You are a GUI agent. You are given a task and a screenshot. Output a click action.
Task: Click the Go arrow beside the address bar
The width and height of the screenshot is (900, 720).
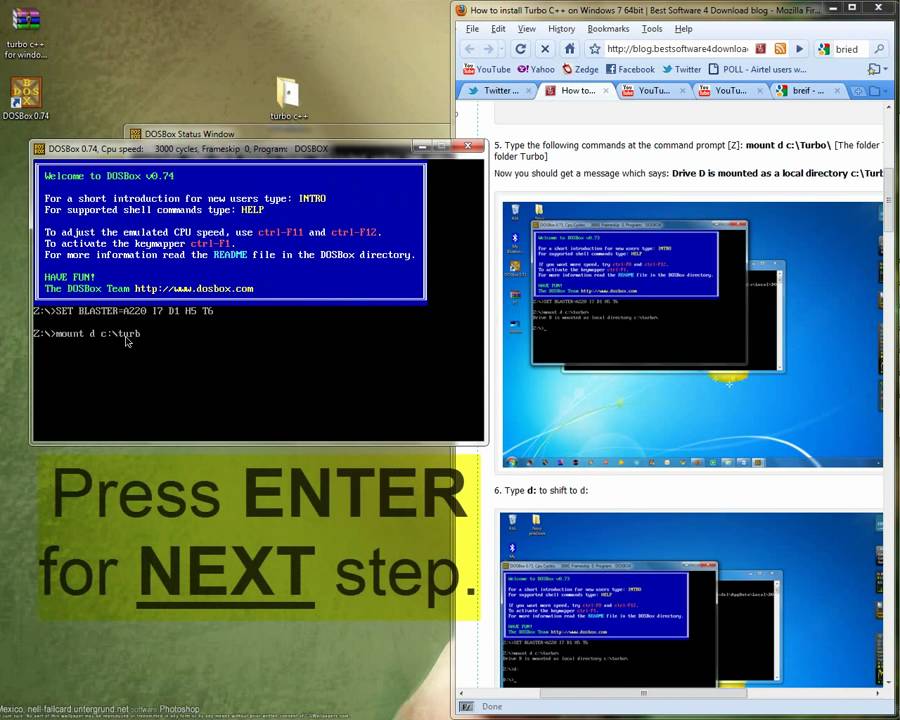point(800,49)
